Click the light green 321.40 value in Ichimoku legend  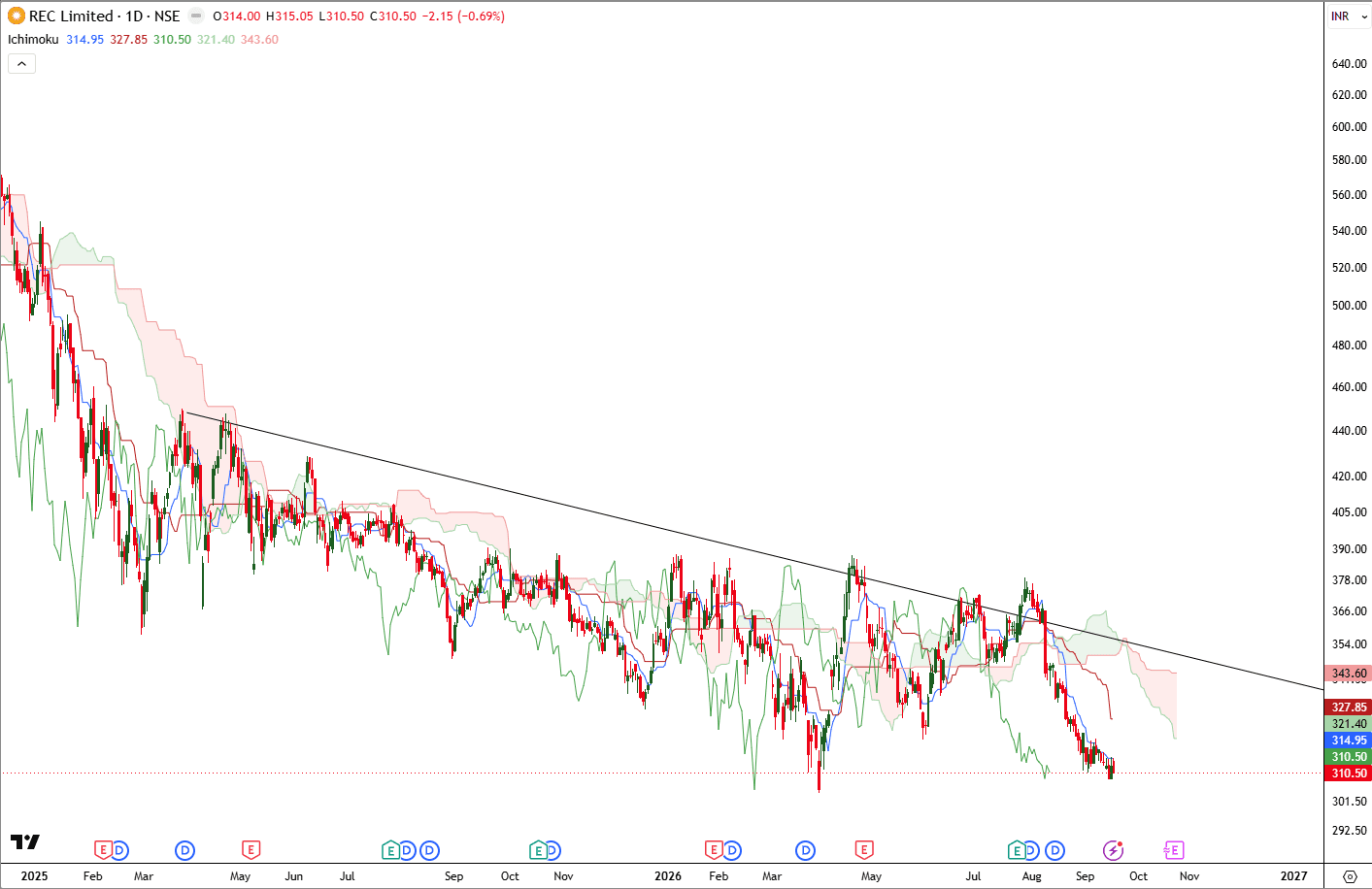click(x=216, y=40)
